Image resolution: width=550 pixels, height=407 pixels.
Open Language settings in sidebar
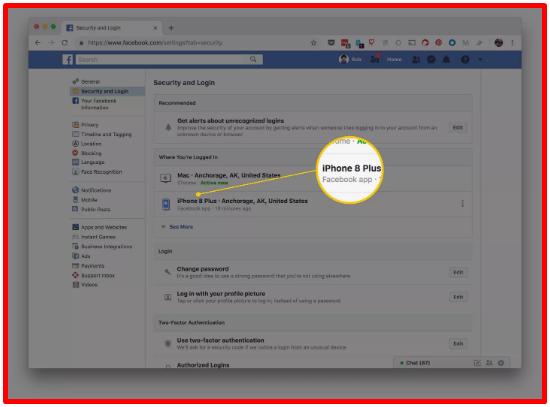pyautogui.click(x=88, y=162)
